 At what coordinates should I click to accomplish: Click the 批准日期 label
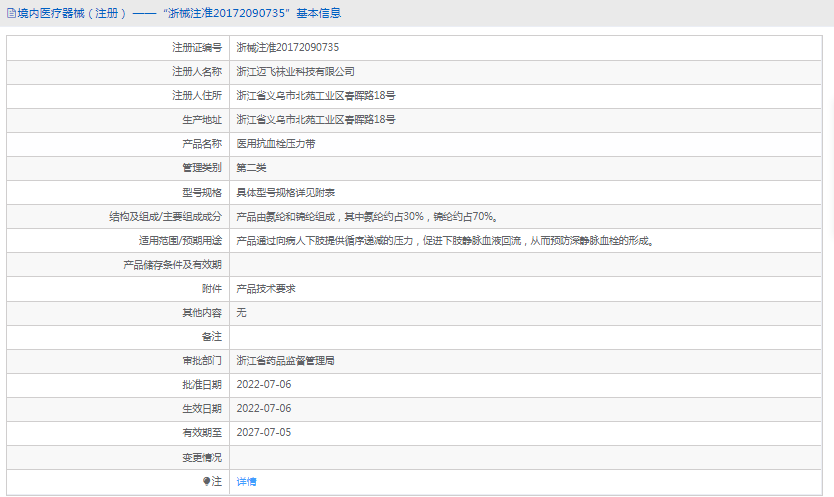202,385
